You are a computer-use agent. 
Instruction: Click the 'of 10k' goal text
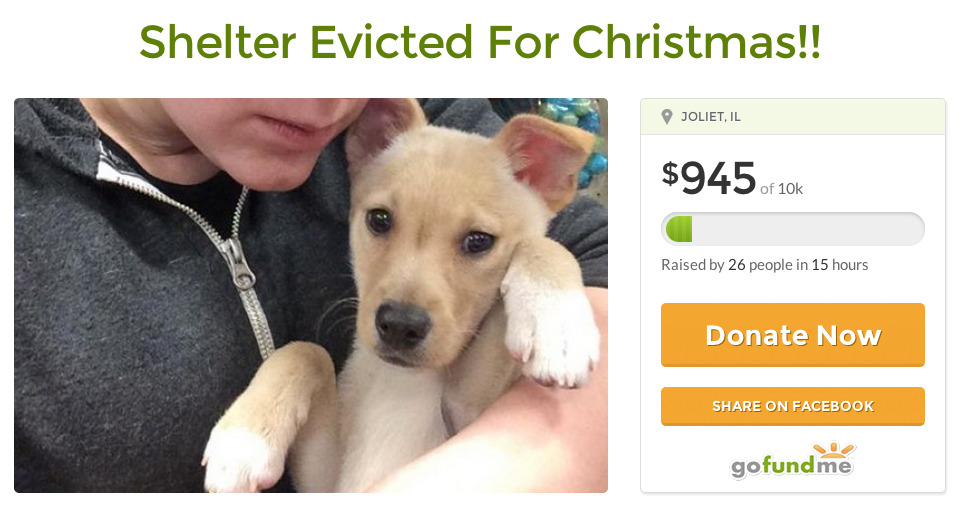pos(781,189)
